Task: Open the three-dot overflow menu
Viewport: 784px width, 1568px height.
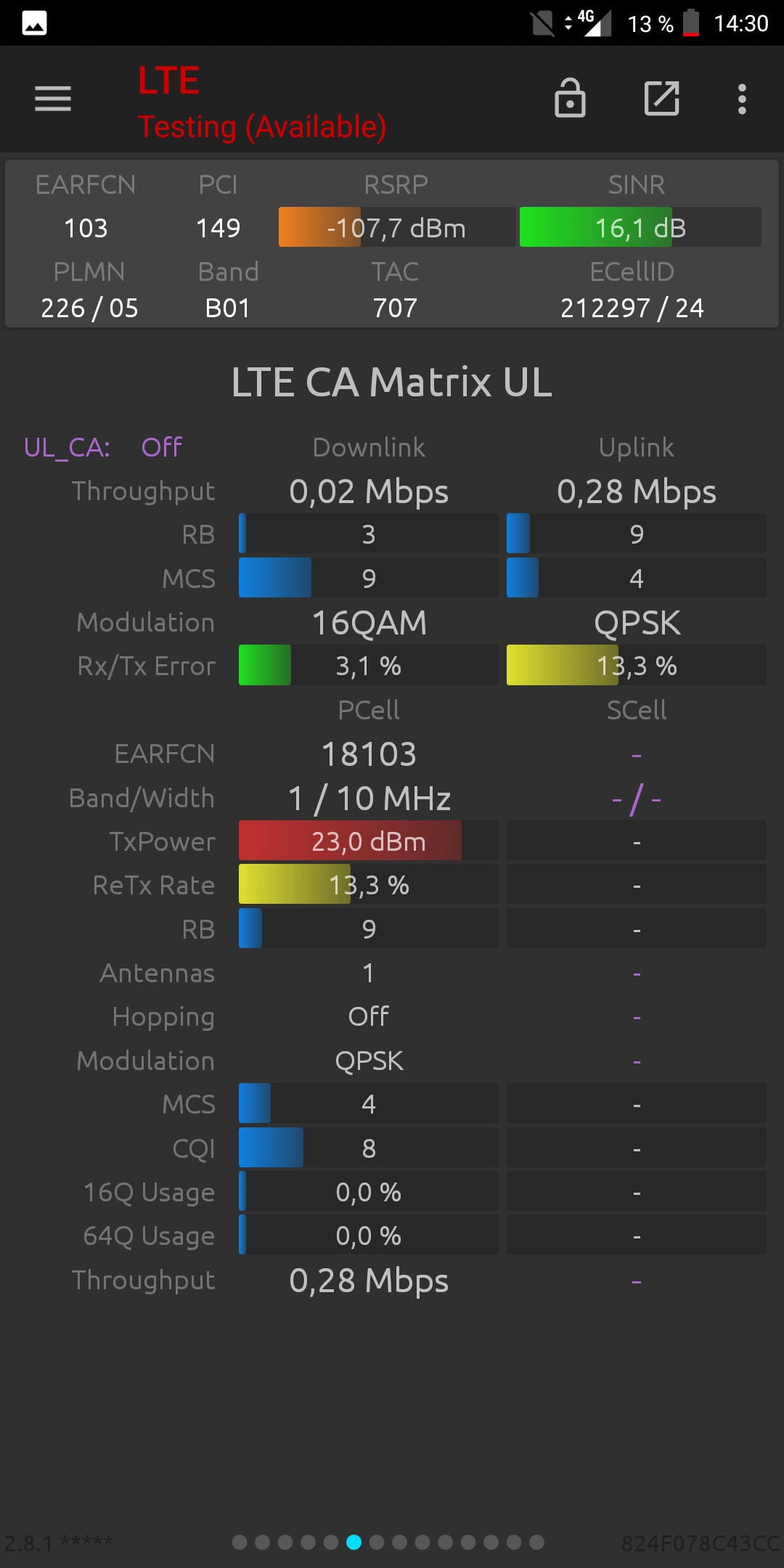Action: 742,99
